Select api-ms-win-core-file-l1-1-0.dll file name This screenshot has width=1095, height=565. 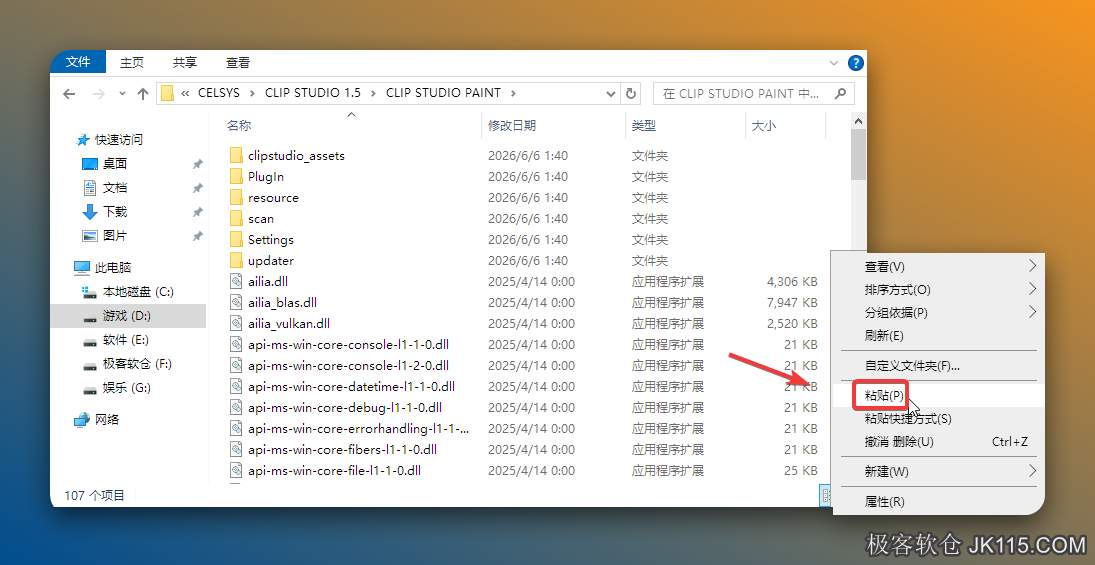335,470
